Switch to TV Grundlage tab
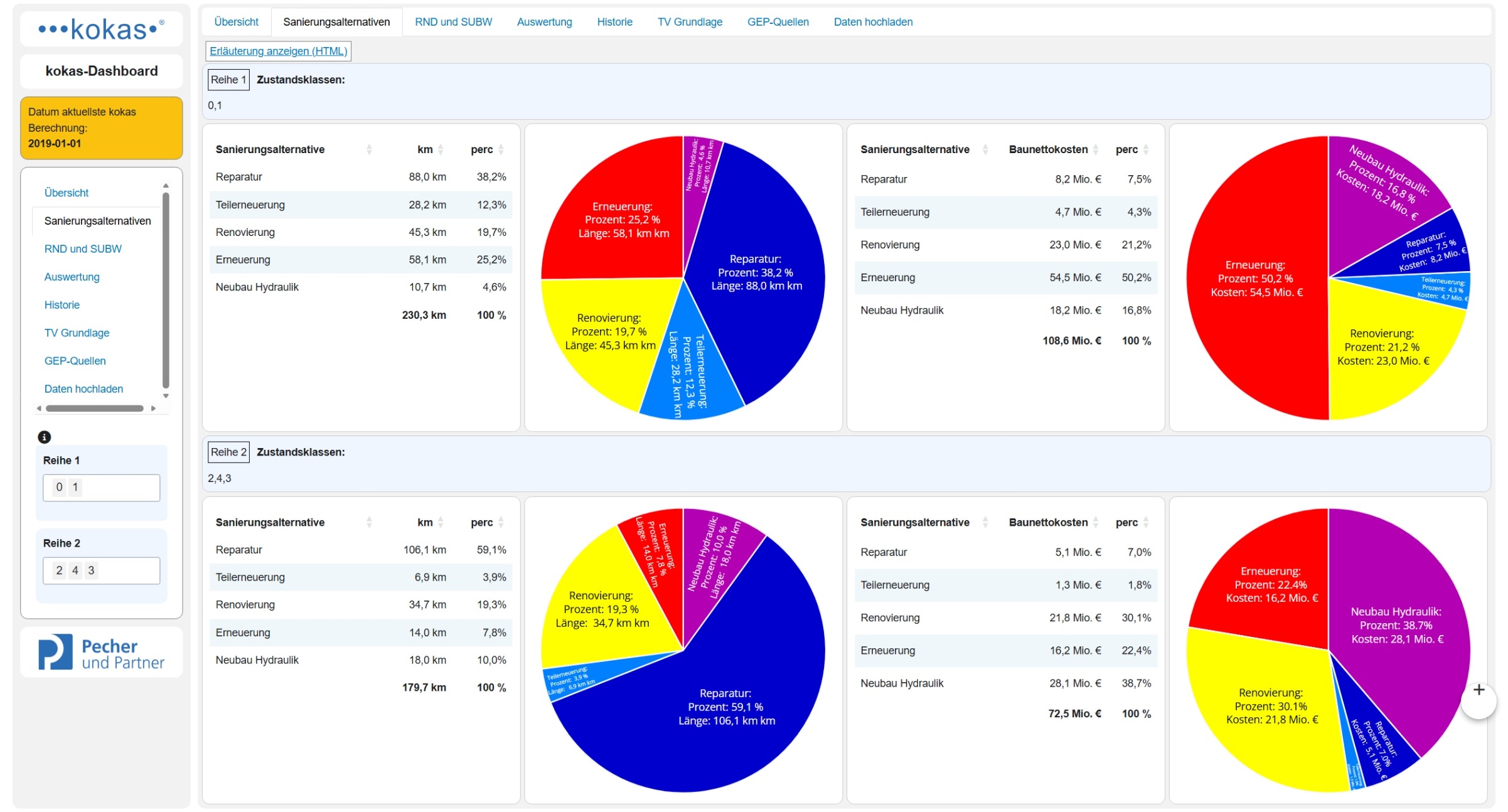 690,22
